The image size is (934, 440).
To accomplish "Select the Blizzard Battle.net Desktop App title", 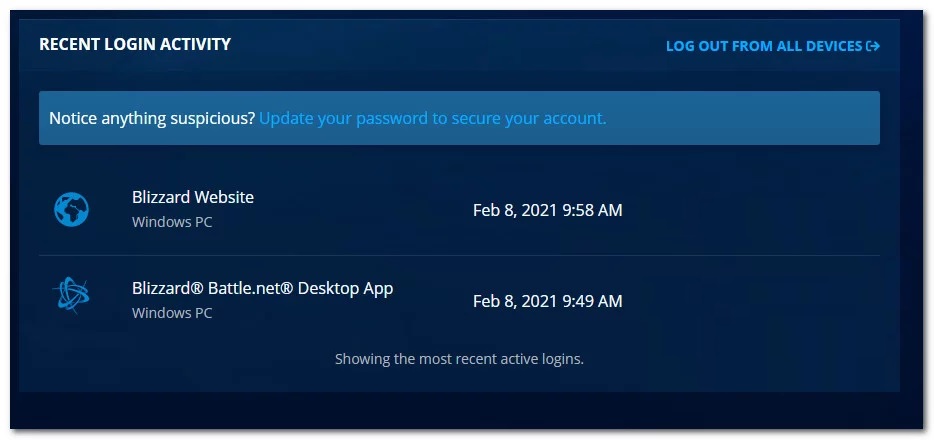I will (x=263, y=288).
